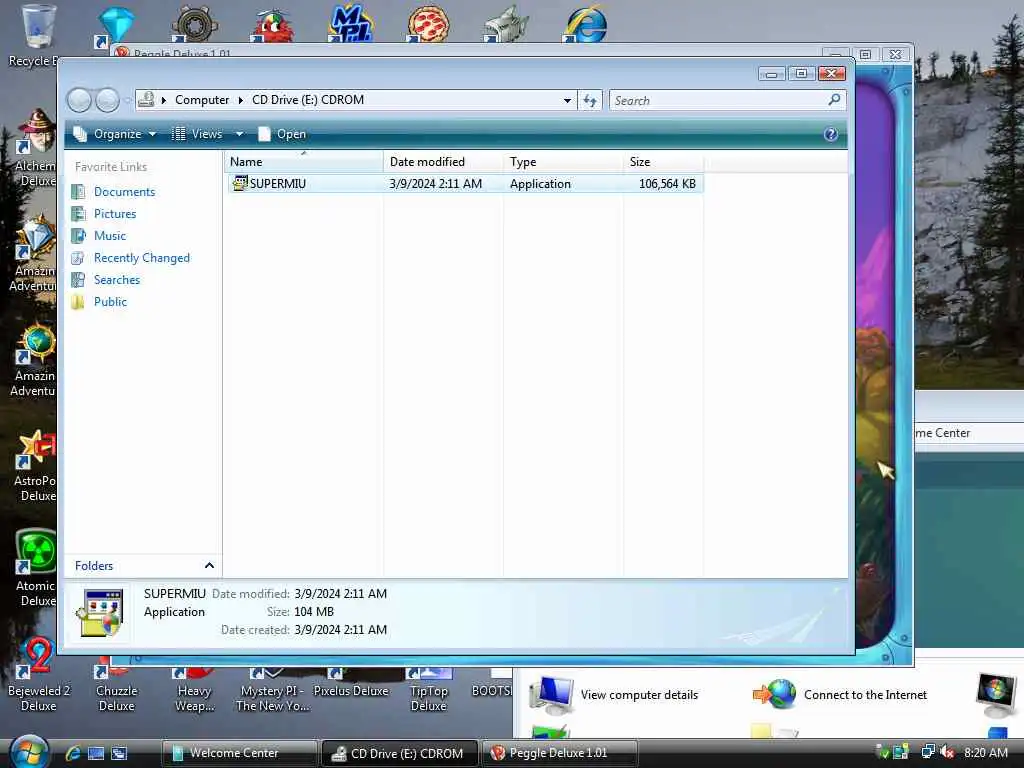Select the SUPERMIU application file

tap(466, 184)
